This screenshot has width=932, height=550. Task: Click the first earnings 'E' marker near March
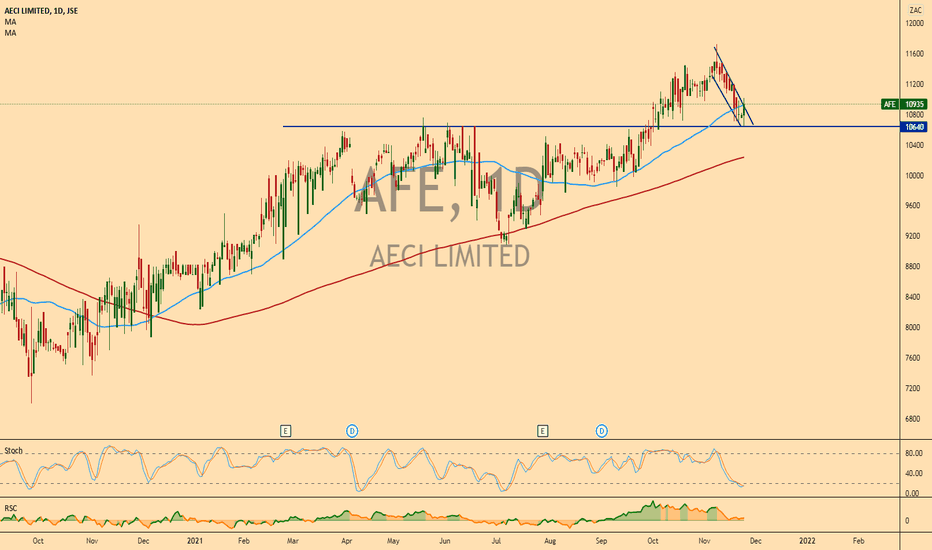tap(285, 430)
